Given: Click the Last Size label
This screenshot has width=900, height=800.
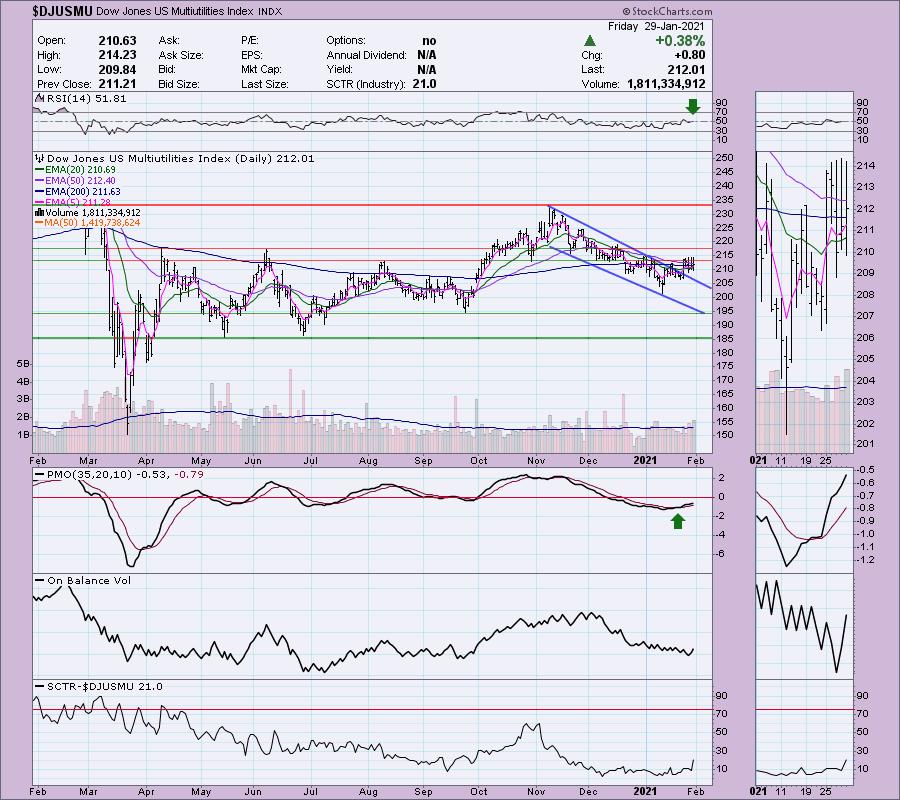Looking at the screenshot, I should [x=265, y=84].
